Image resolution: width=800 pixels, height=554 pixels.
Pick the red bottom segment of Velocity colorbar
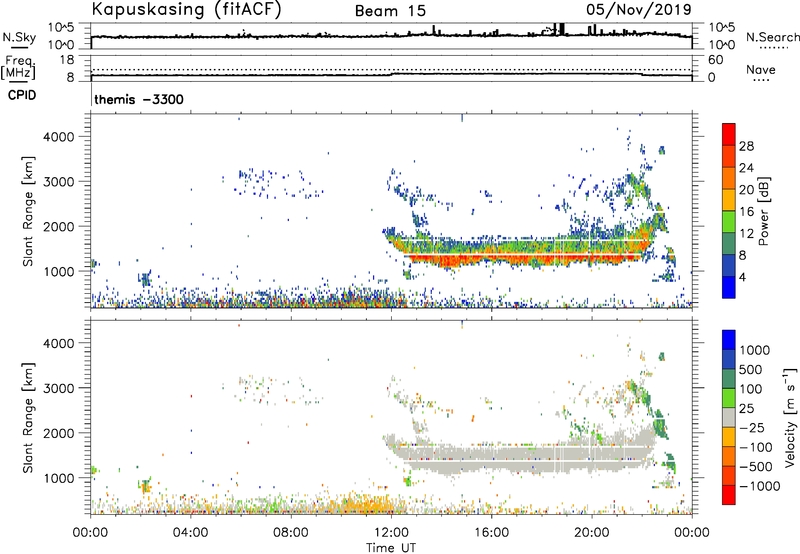pos(729,495)
